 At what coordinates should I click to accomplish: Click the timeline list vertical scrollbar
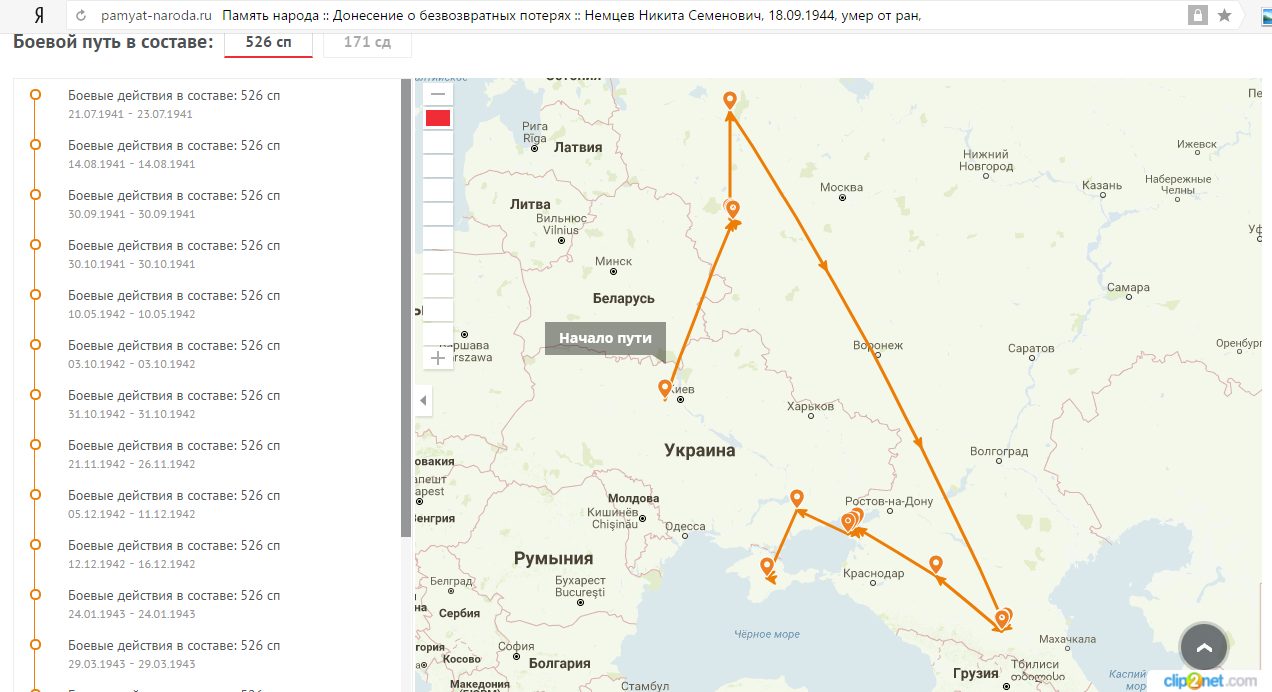(406, 300)
